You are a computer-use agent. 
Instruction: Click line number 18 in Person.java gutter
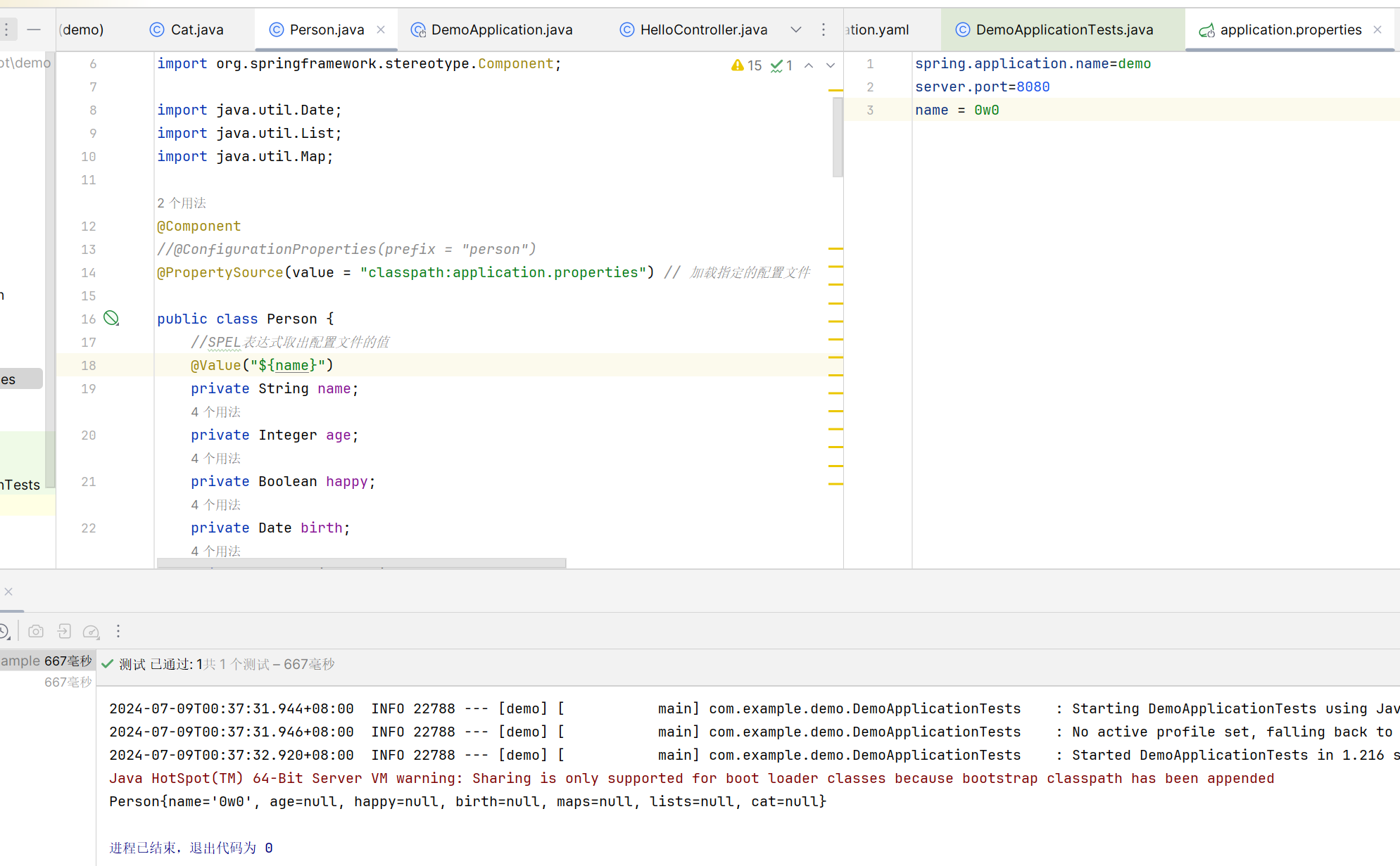(x=89, y=365)
